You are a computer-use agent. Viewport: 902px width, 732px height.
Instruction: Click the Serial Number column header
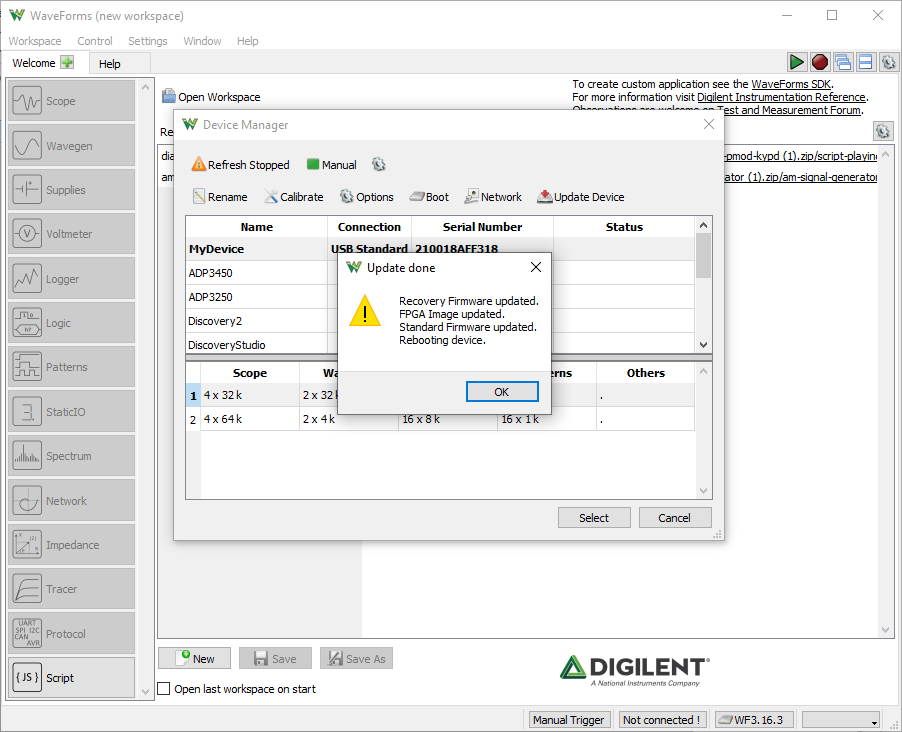[482, 227]
